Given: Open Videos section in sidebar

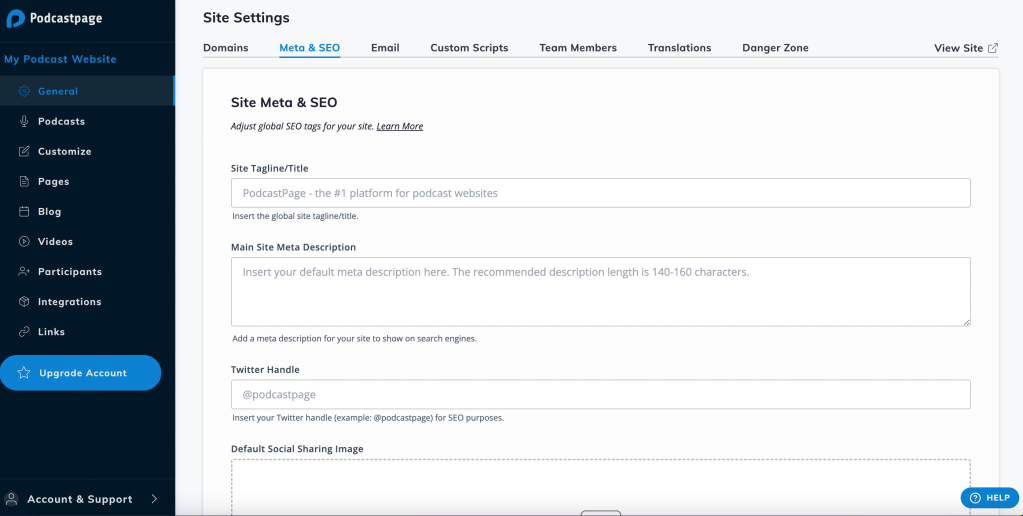Looking at the screenshot, I should pos(87,241).
